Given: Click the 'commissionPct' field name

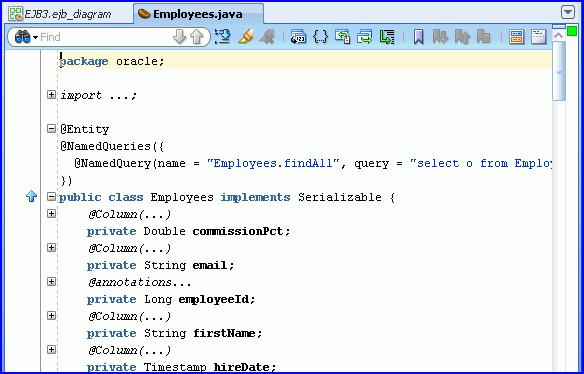Looking at the screenshot, I should click(x=237, y=231).
